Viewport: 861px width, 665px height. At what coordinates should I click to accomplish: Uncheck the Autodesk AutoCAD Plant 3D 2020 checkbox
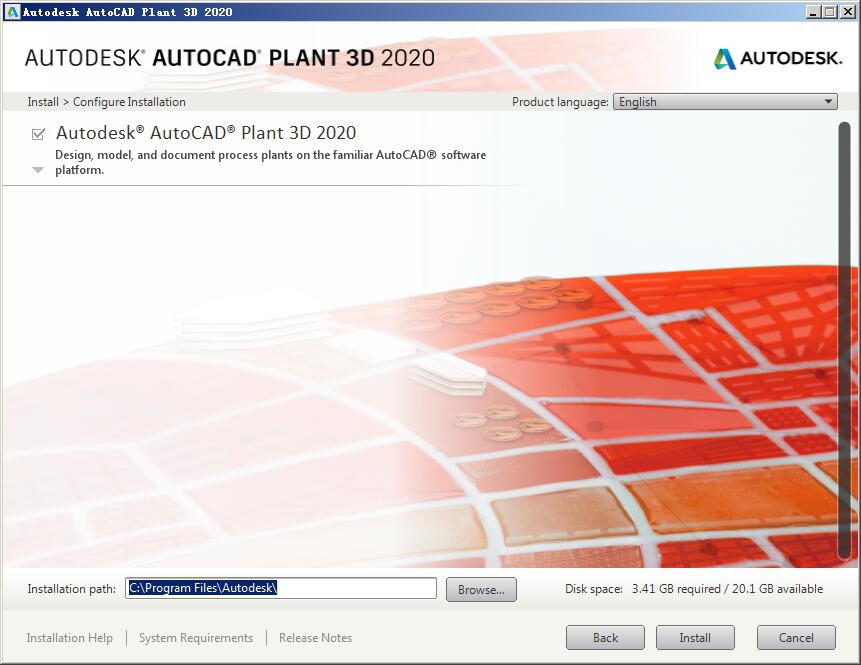[x=38, y=134]
